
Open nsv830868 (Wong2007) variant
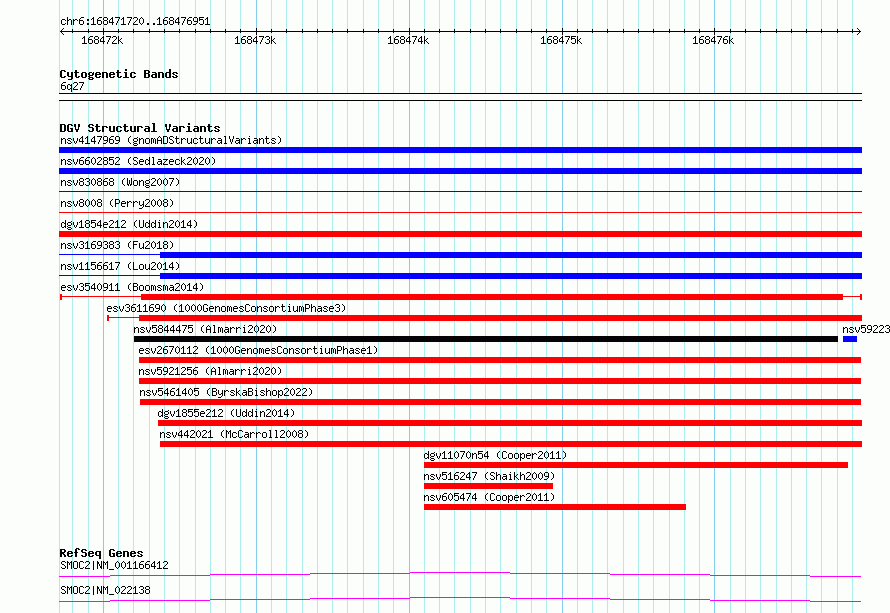coord(120,182)
